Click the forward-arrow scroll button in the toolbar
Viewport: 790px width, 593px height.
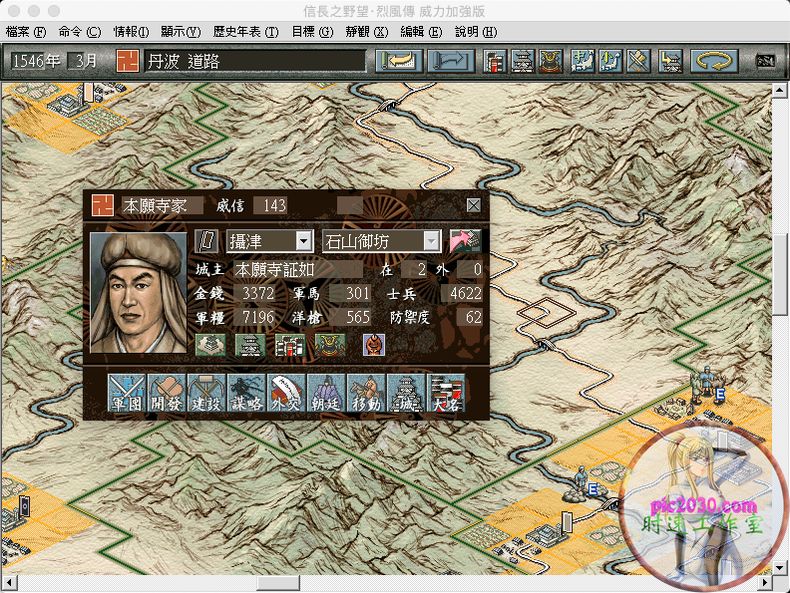451,61
